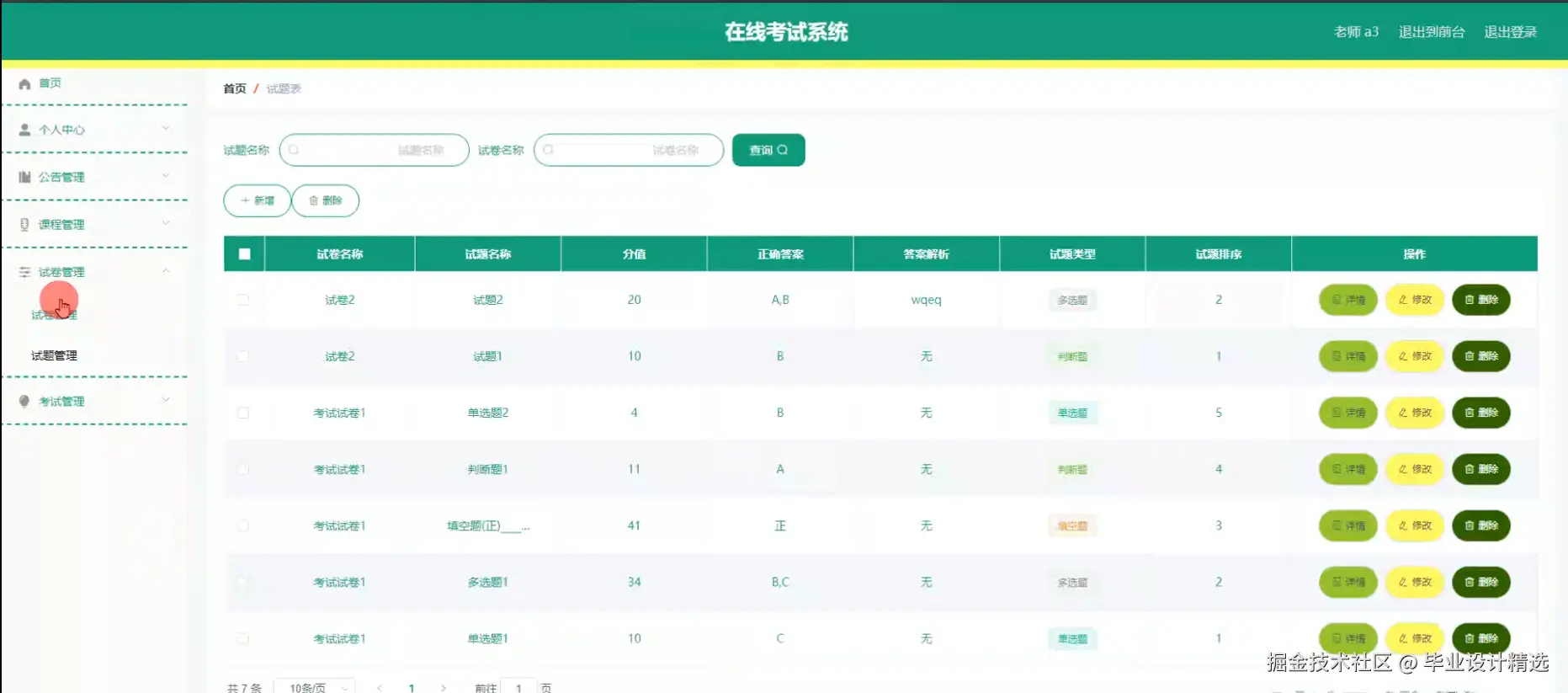Open 个人中心 in the sidebar
The image size is (1568, 693).
tap(61, 130)
